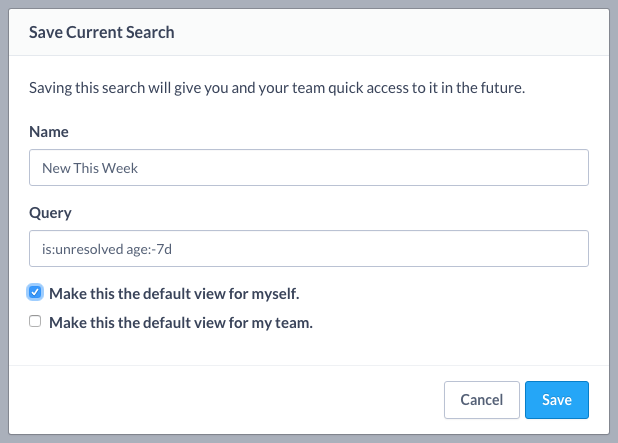Click the Query input field
618x443 pixels.
(308, 249)
